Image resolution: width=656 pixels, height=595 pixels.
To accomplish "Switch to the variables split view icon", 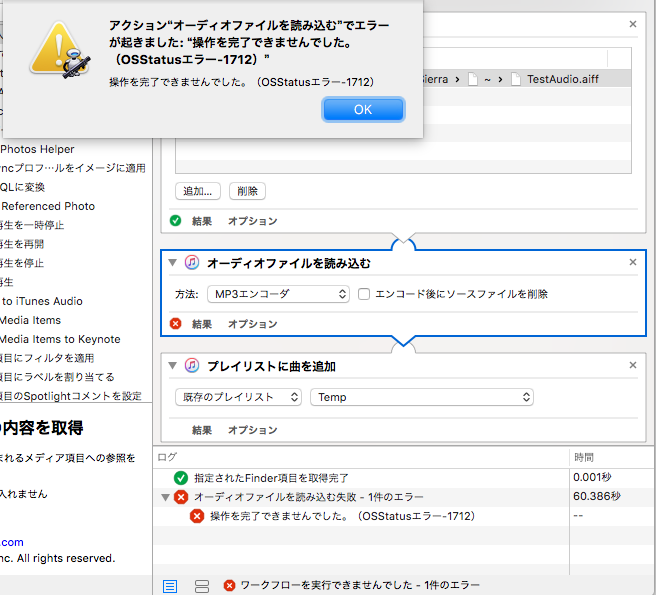I will (x=201, y=585).
